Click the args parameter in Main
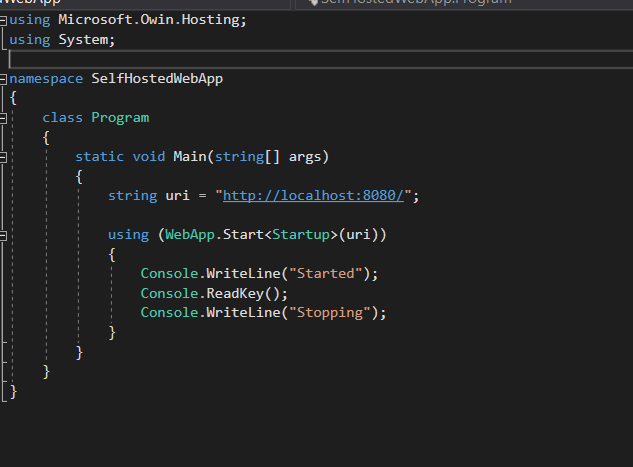 tap(307, 157)
